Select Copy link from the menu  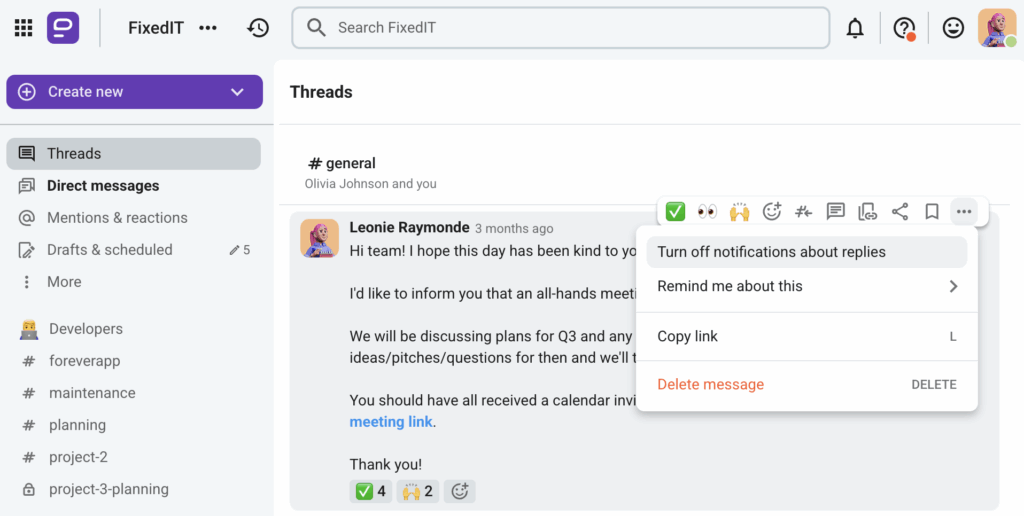click(x=807, y=336)
